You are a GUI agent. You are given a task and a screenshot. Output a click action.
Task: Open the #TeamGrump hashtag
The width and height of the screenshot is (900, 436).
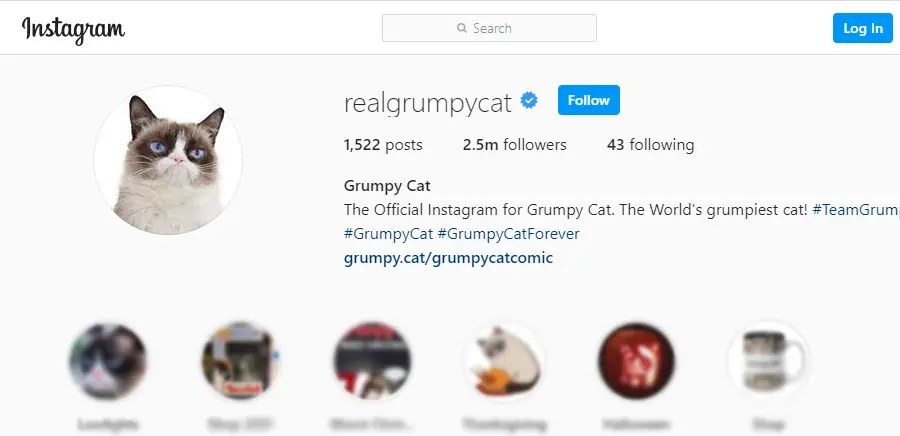(x=856, y=210)
